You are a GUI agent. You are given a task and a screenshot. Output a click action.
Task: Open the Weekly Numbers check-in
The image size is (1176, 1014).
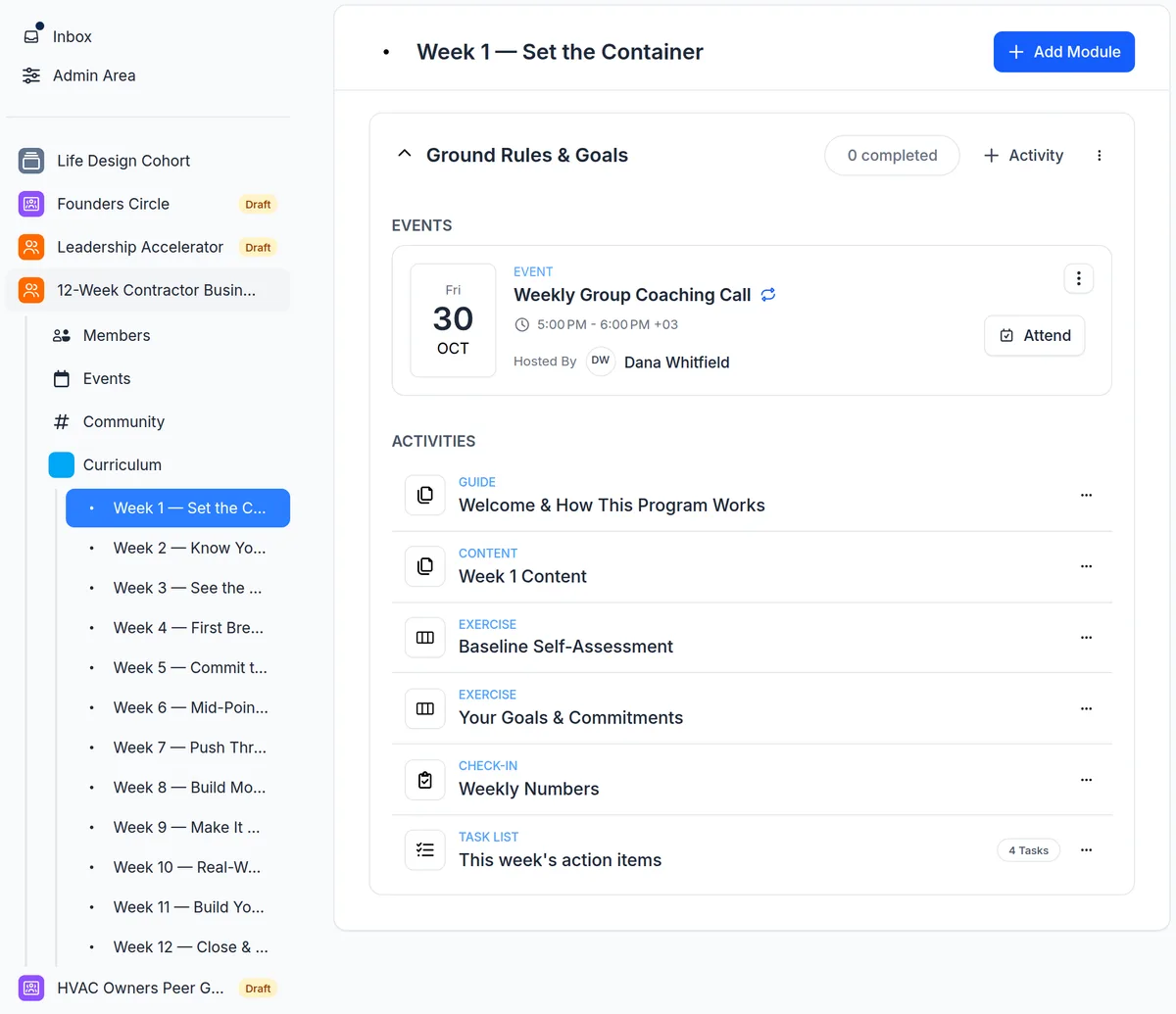point(528,790)
